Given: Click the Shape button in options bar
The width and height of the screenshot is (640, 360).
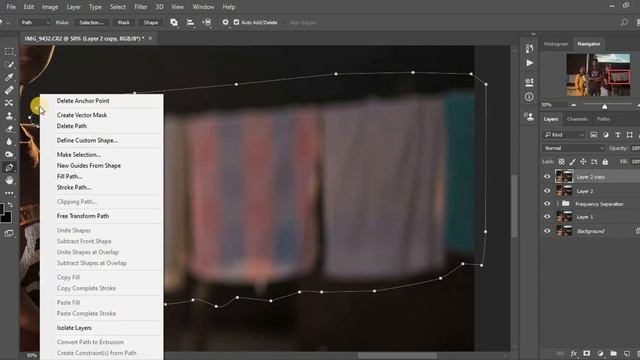Looking at the screenshot, I should [151, 22].
